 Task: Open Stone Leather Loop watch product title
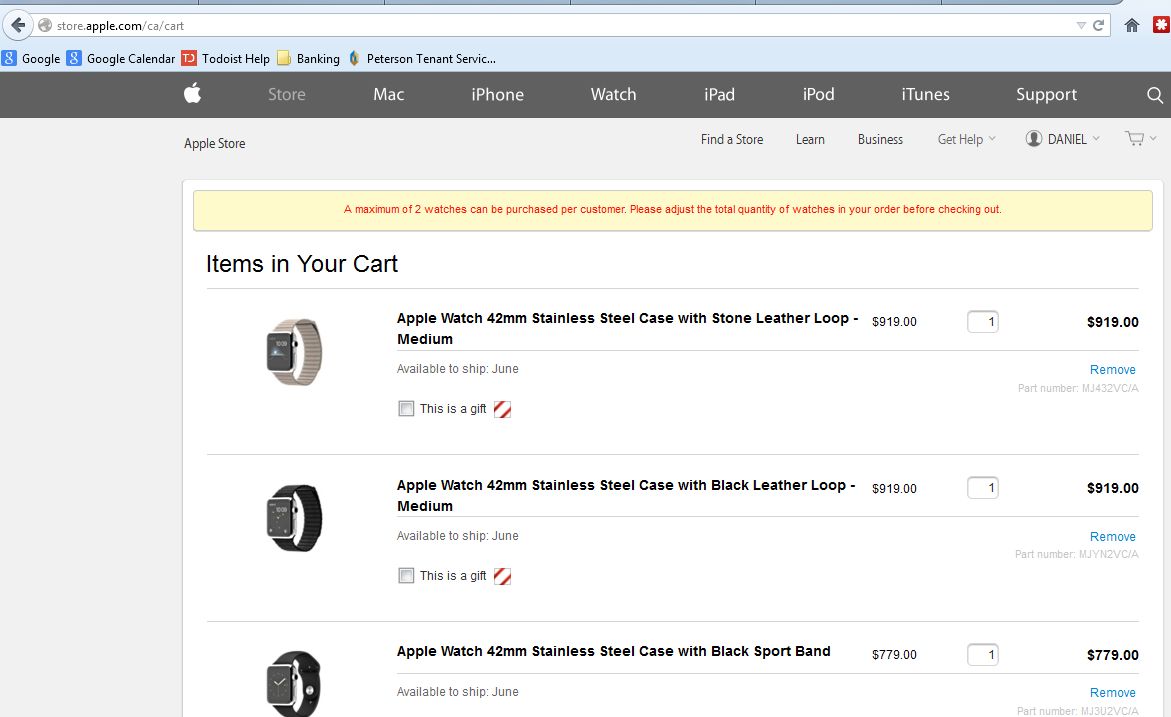click(627, 328)
